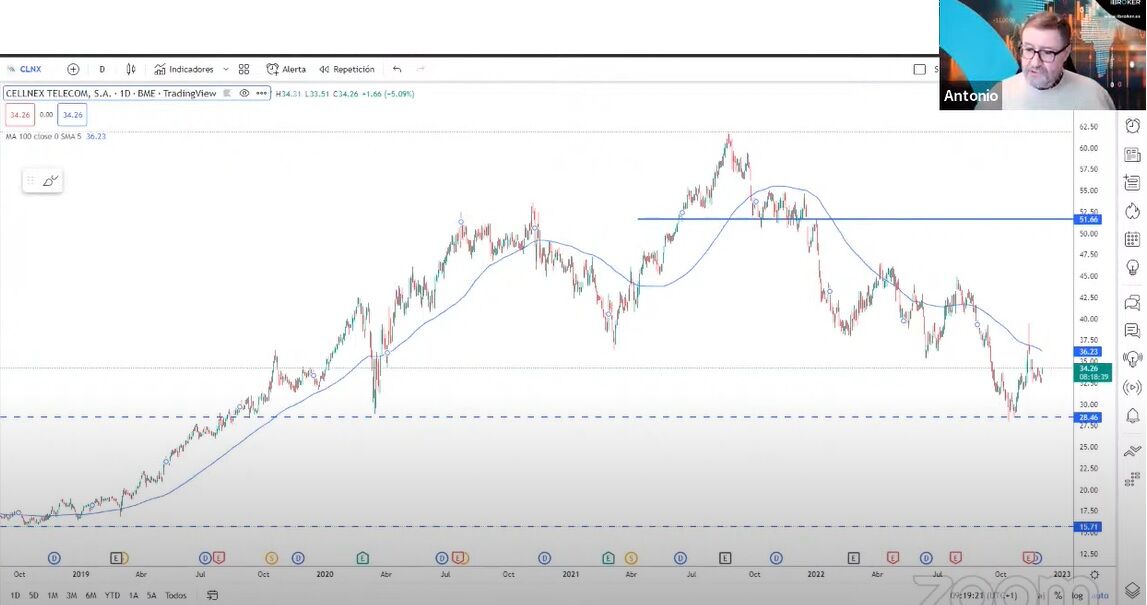Click the 28.46 price label on the axis
Screen dimensions: 1147x605
(x=1088, y=418)
